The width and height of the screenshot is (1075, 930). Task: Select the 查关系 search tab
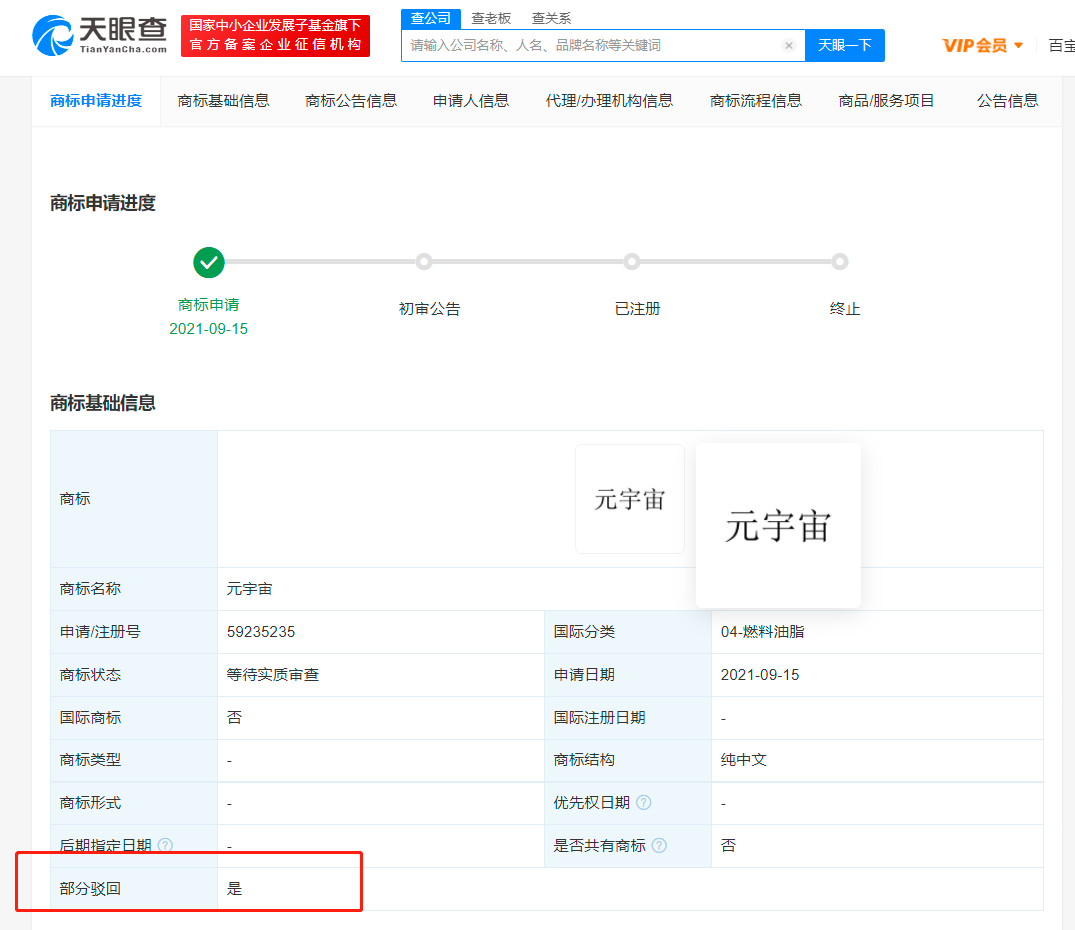click(551, 18)
